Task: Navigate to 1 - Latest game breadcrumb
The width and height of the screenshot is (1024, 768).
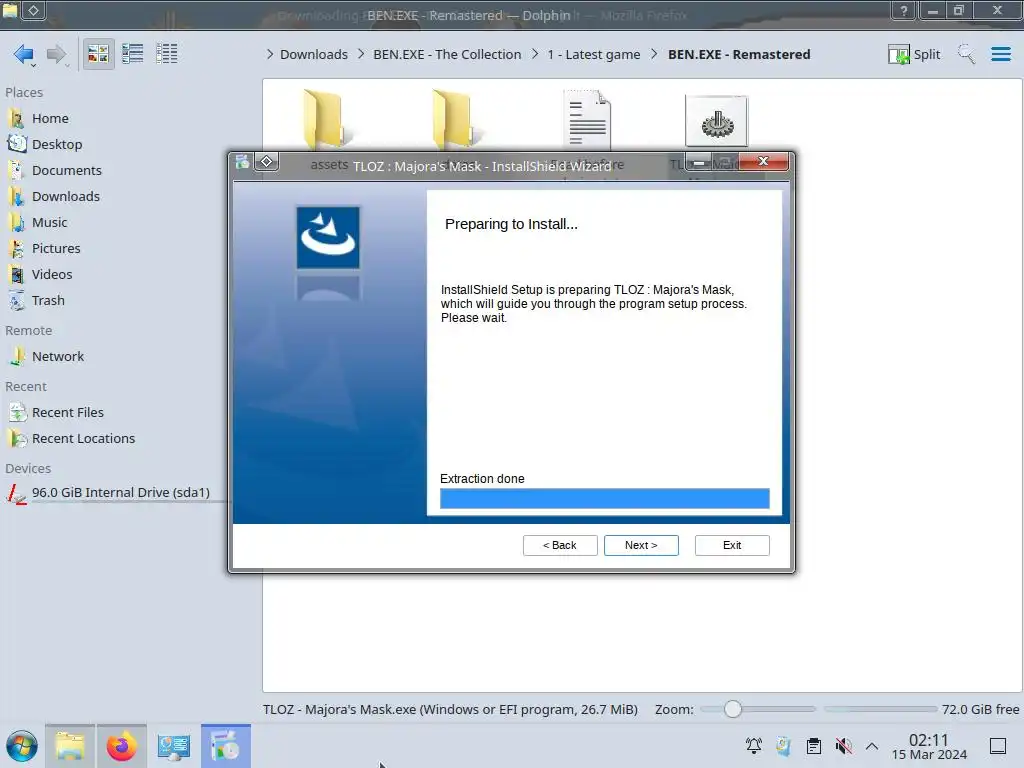Action: click(594, 54)
